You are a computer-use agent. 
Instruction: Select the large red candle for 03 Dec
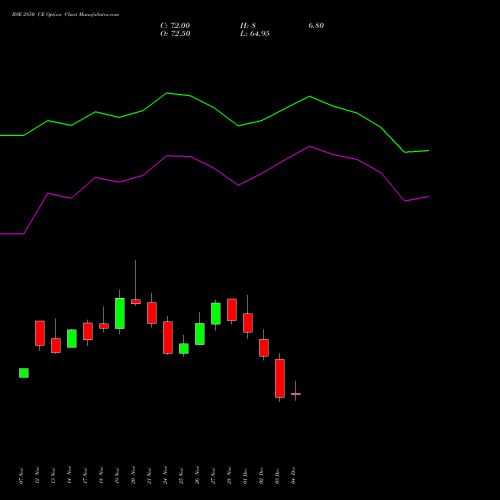coord(280,378)
